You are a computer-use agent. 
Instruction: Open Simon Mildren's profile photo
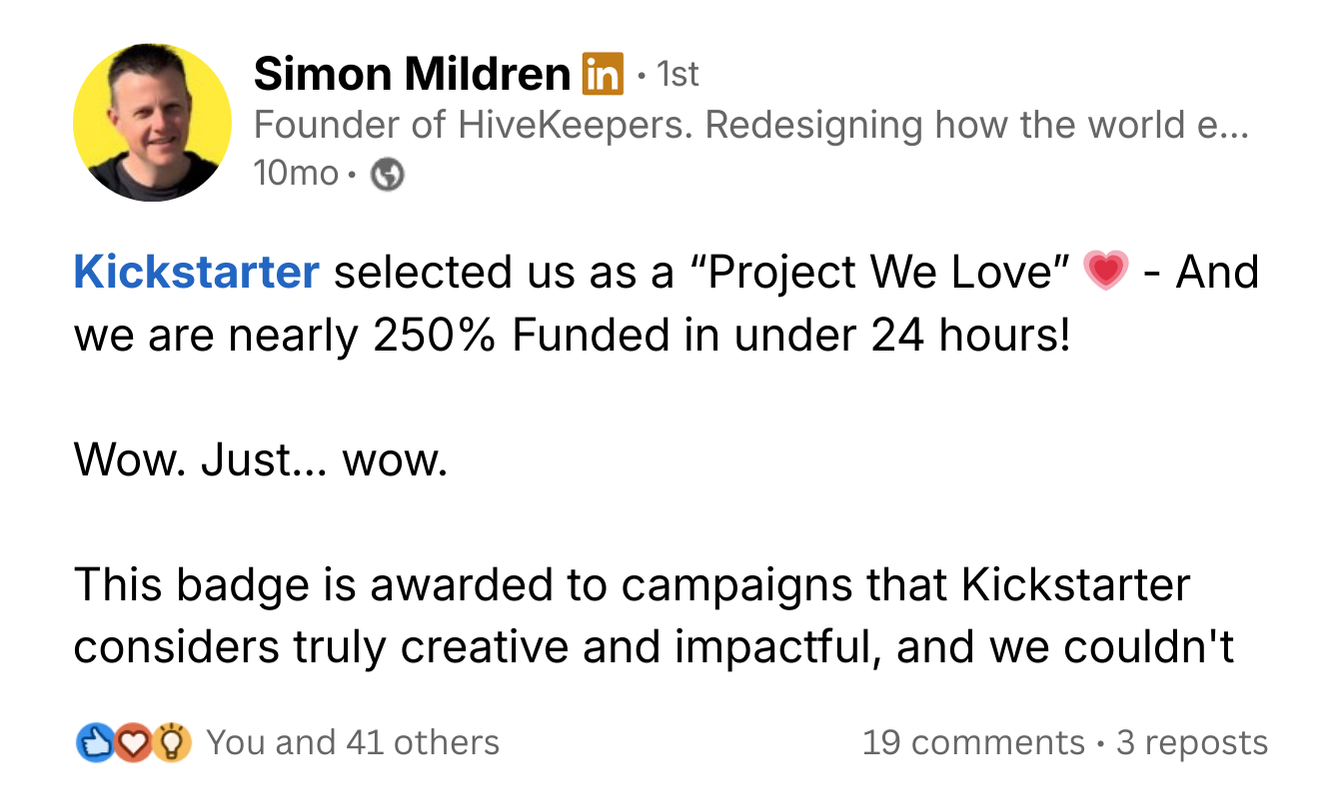(152, 122)
